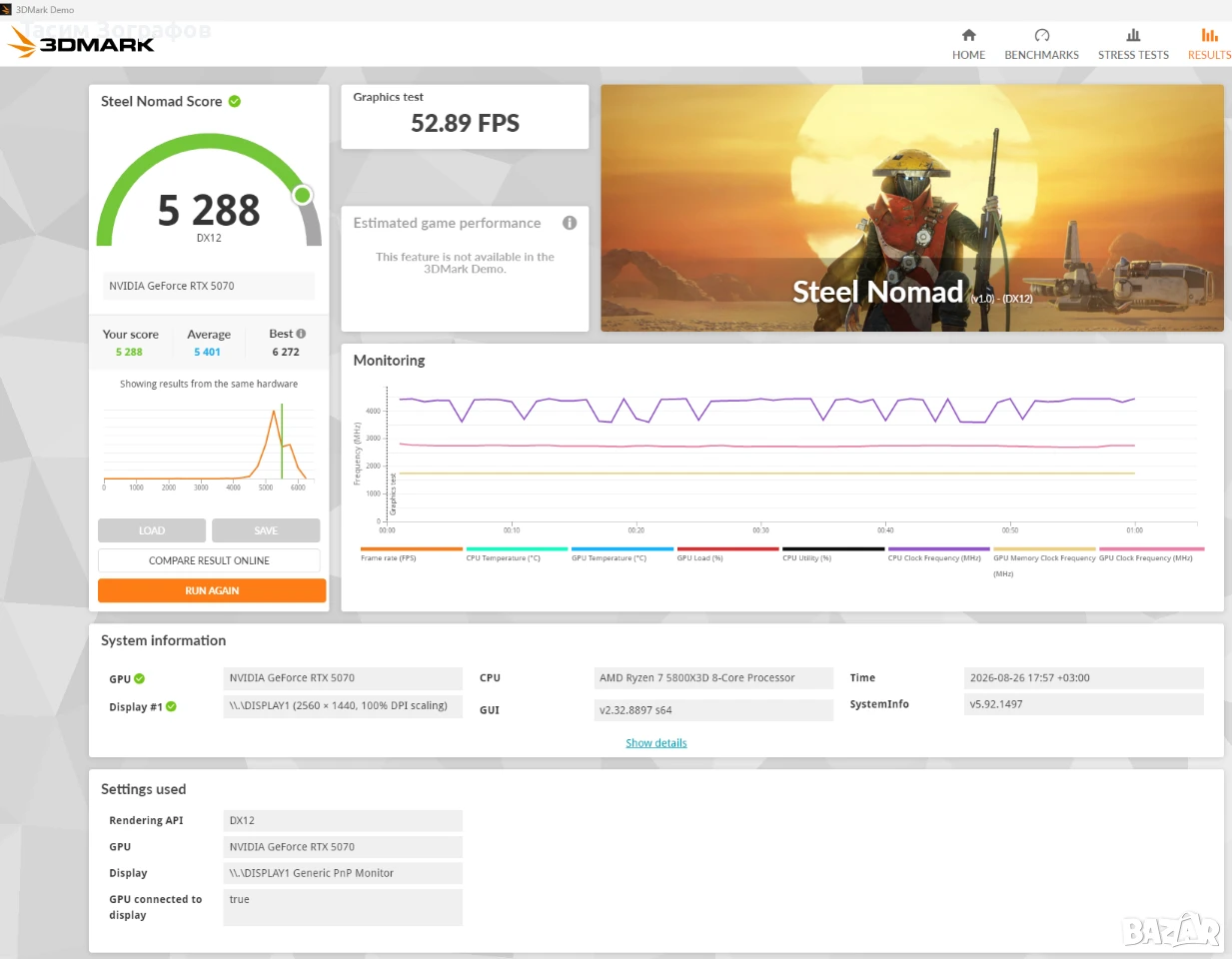The height and width of the screenshot is (959, 1232).
Task: Toggle the Frame rate (FPS) legend
Action: point(411,553)
